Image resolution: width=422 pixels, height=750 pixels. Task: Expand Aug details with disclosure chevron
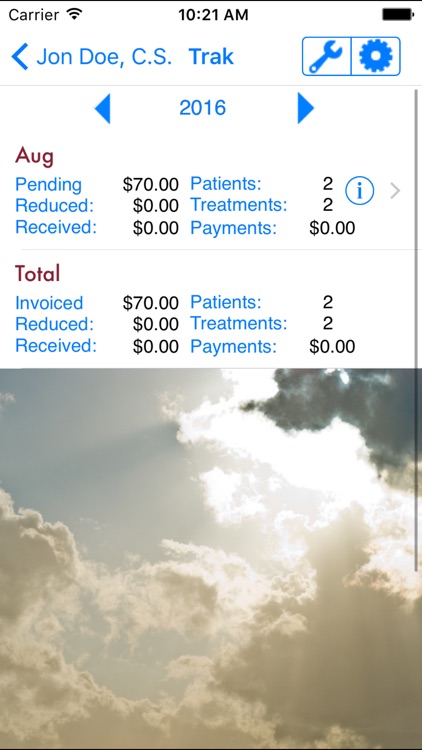395,191
